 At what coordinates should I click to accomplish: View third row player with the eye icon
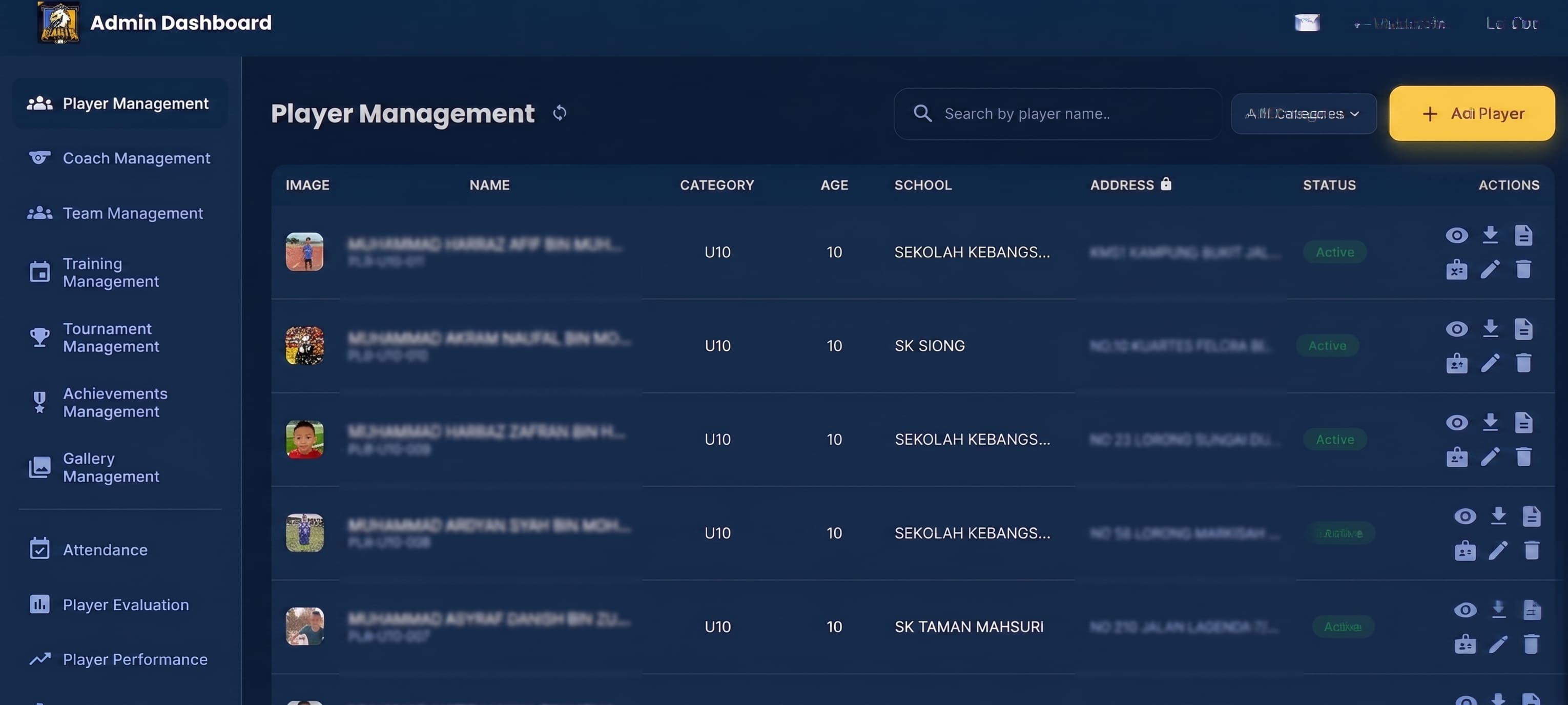[x=1457, y=423]
